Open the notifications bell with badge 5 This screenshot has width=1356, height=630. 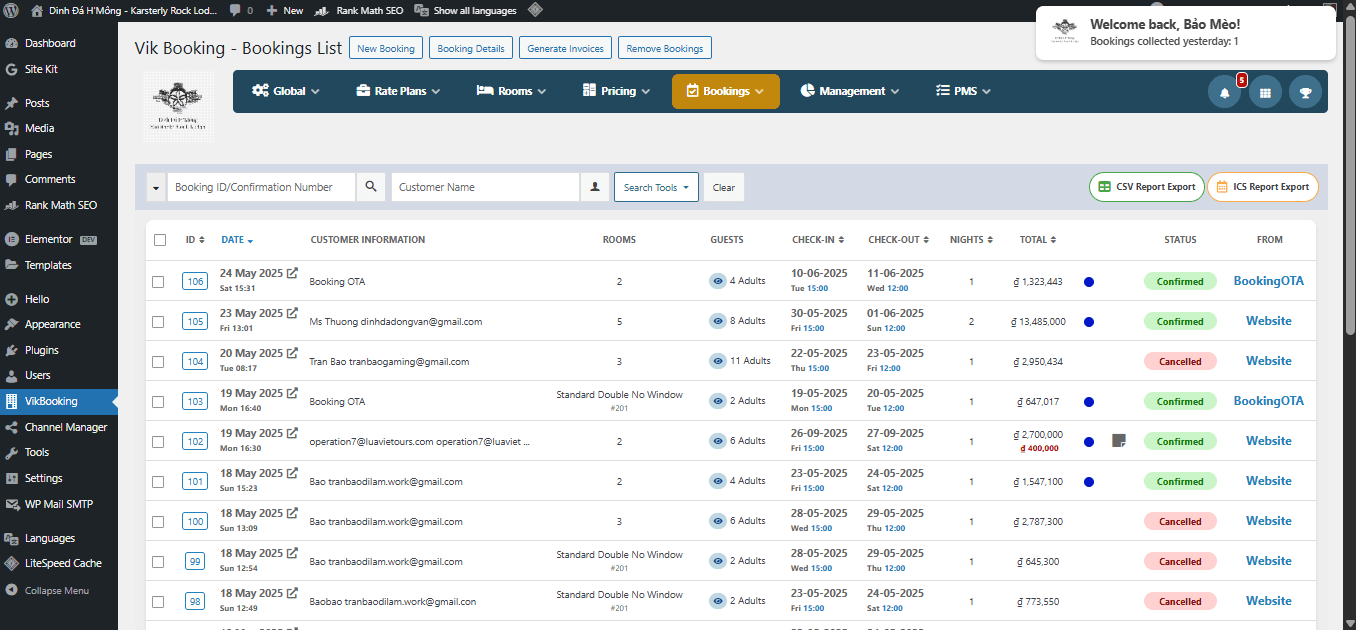1224,92
